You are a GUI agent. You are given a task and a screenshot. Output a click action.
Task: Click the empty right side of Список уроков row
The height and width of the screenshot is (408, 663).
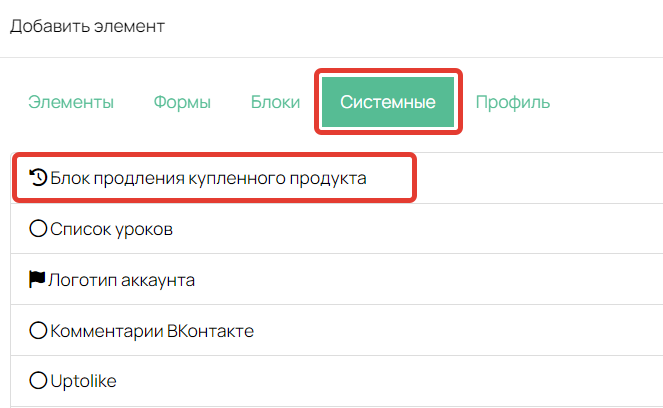point(450,230)
